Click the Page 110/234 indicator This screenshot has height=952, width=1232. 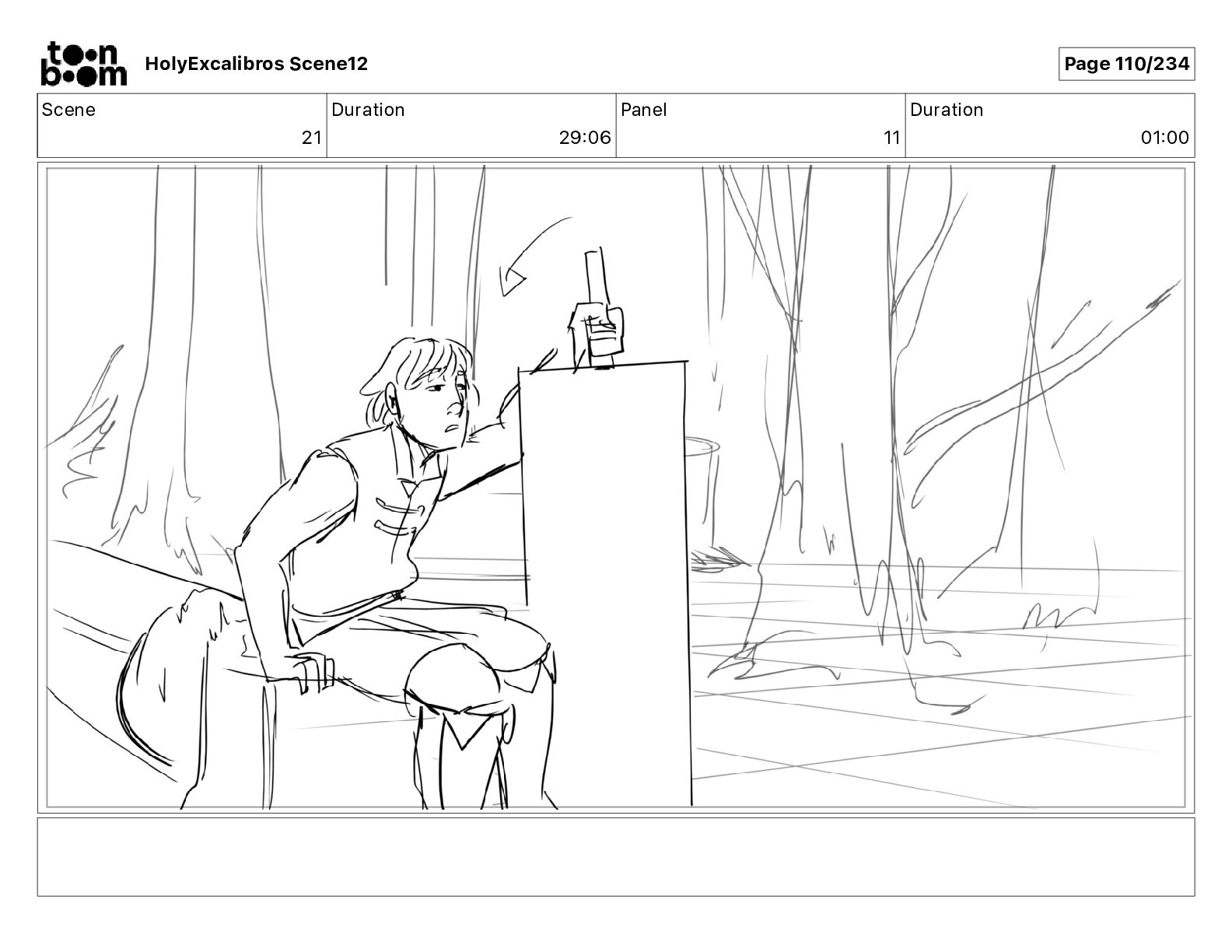pos(1126,64)
